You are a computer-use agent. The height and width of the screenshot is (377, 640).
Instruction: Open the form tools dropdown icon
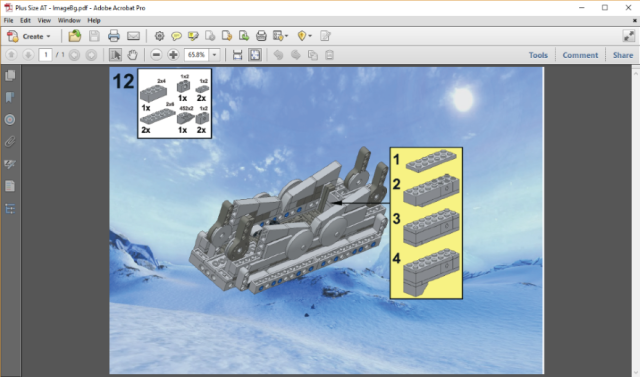pyautogui.click(x=280, y=36)
